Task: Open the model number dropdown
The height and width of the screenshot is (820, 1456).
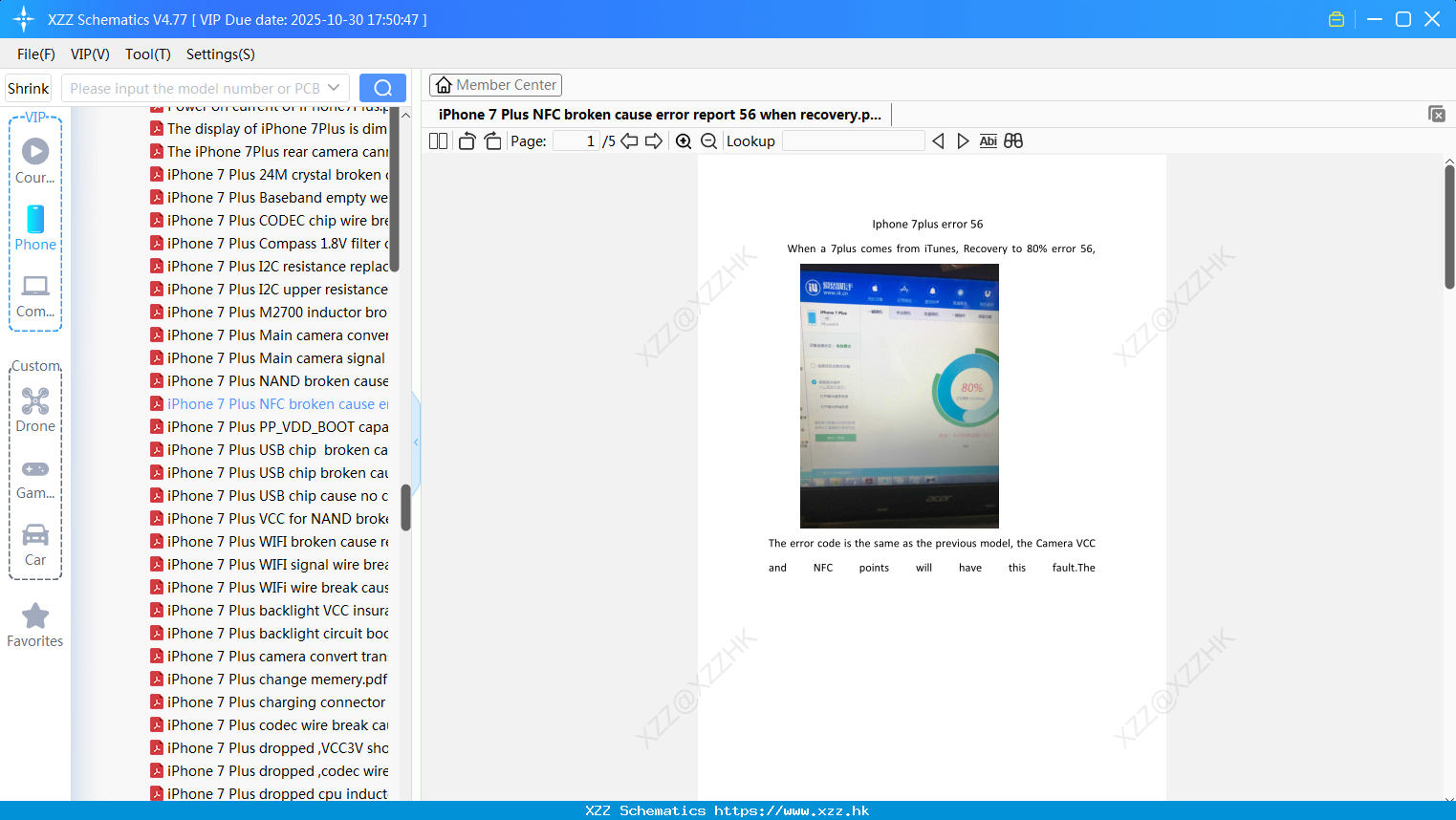Action: coord(334,88)
